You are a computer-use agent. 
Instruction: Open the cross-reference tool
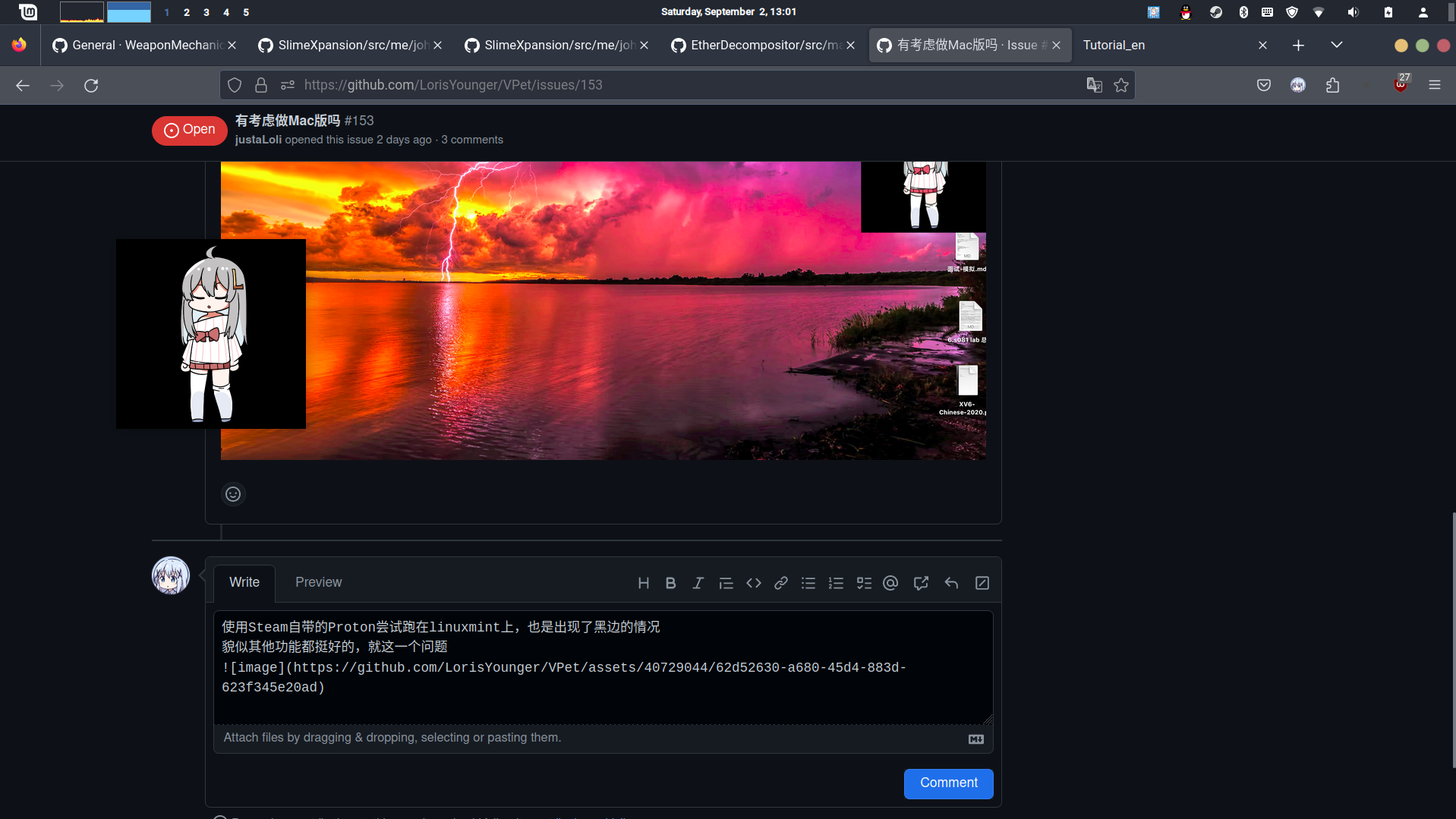(x=921, y=583)
